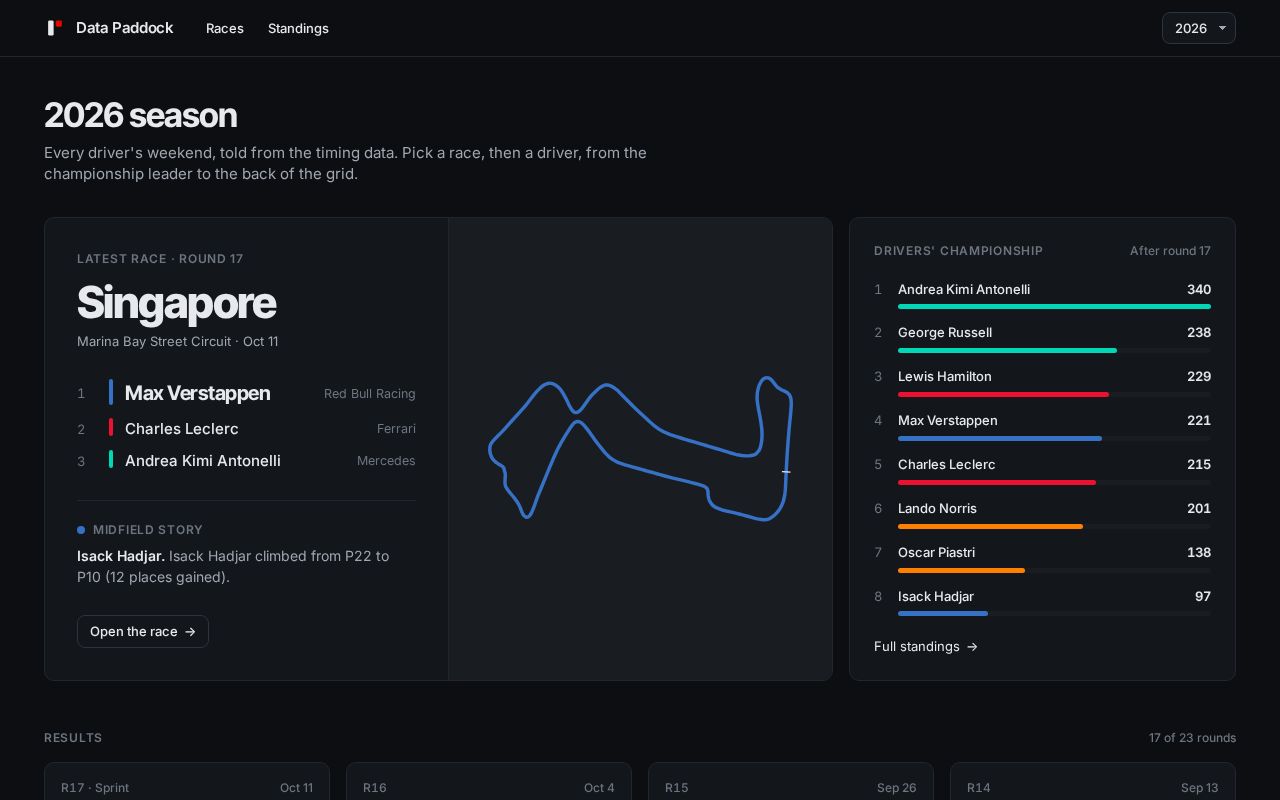Open the R15 Sep 26 result card
Screen dimensions: 1280x800
(x=791, y=782)
